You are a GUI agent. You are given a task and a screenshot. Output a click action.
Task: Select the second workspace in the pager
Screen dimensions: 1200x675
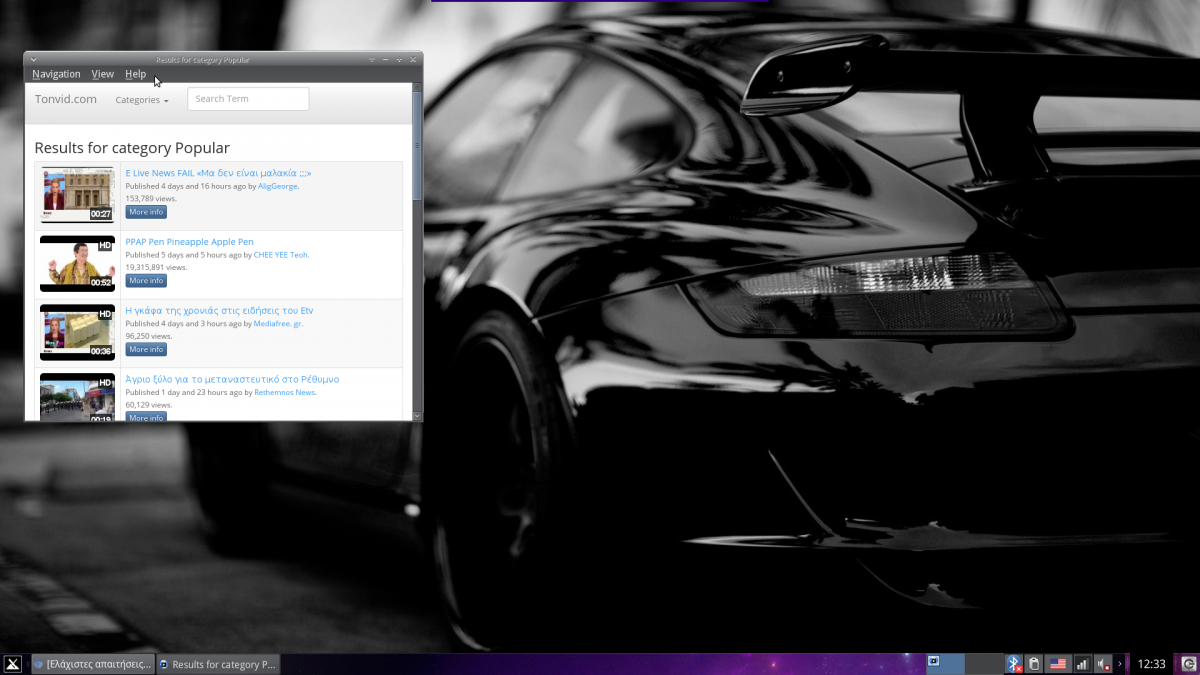984,664
